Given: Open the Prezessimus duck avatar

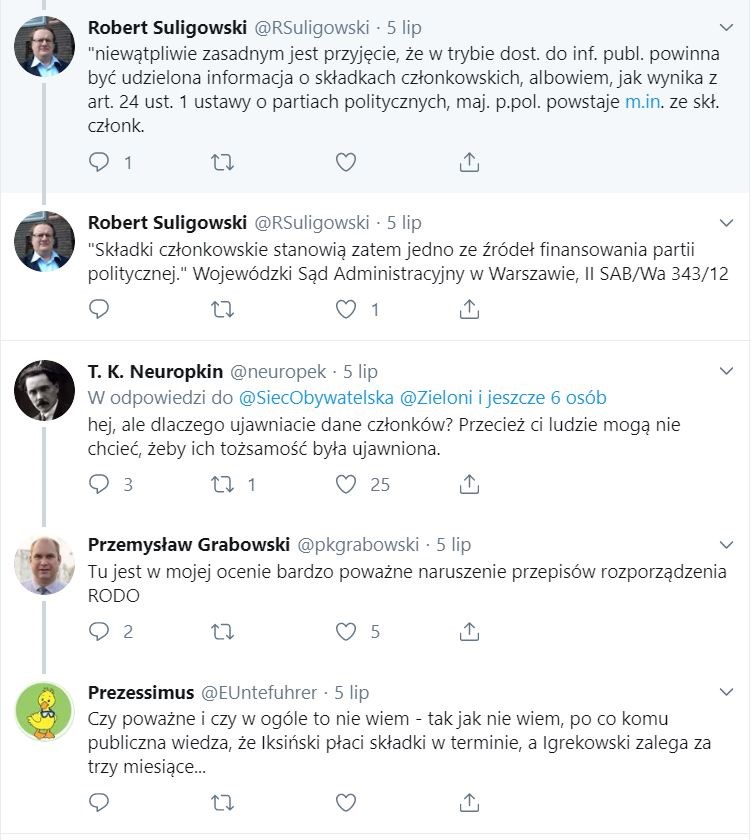Looking at the screenshot, I should 44,711.
